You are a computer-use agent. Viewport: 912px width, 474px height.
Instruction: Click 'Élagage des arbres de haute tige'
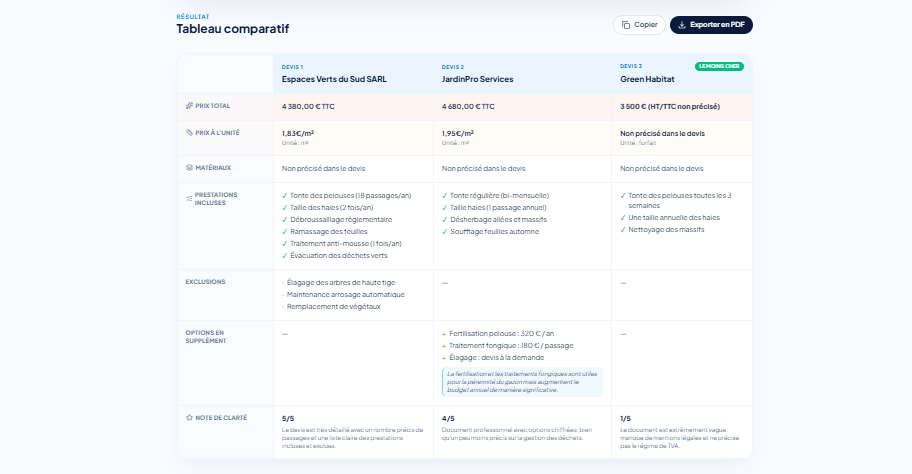pyautogui.click(x=341, y=283)
